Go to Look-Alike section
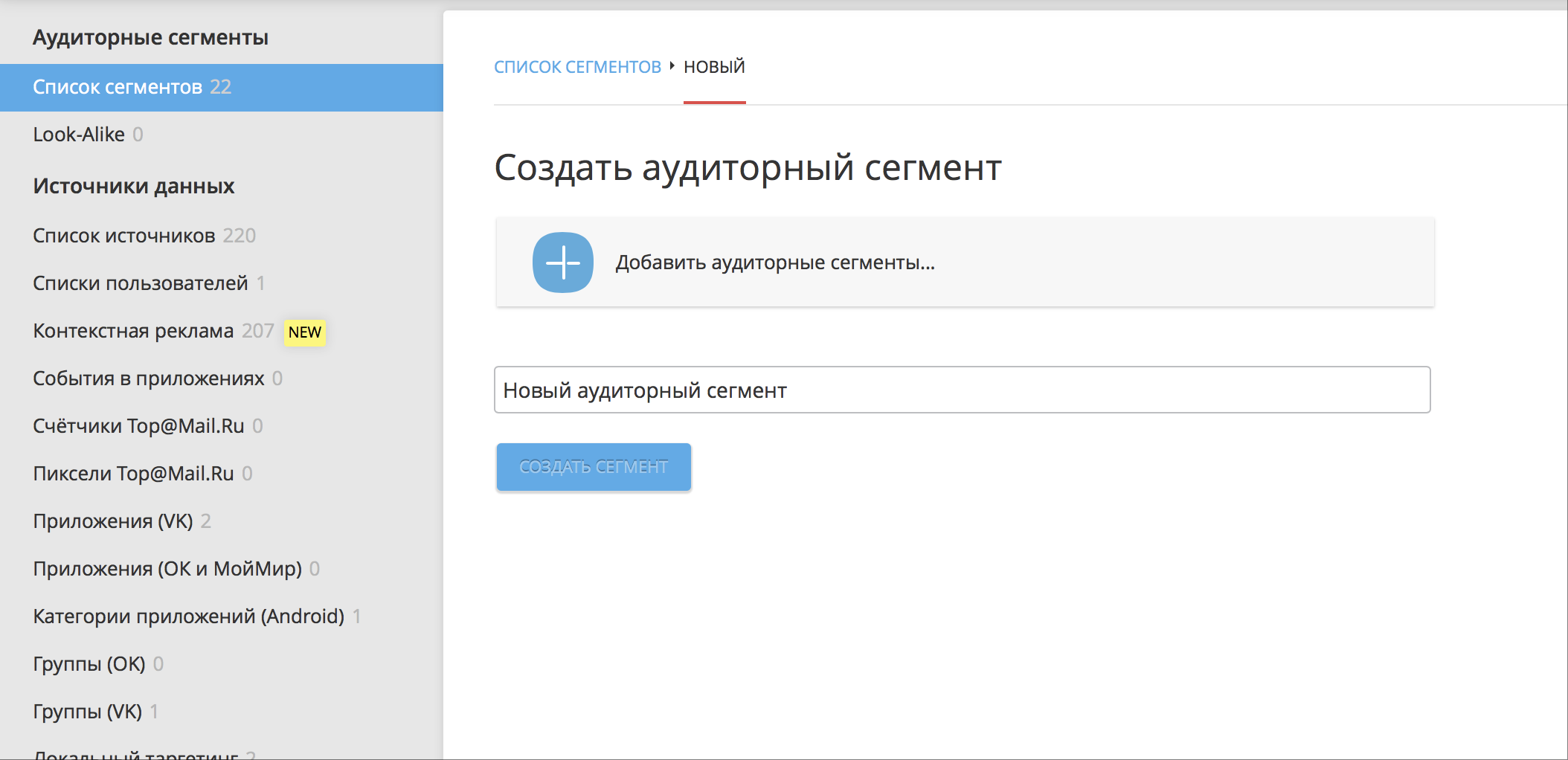 (79, 135)
